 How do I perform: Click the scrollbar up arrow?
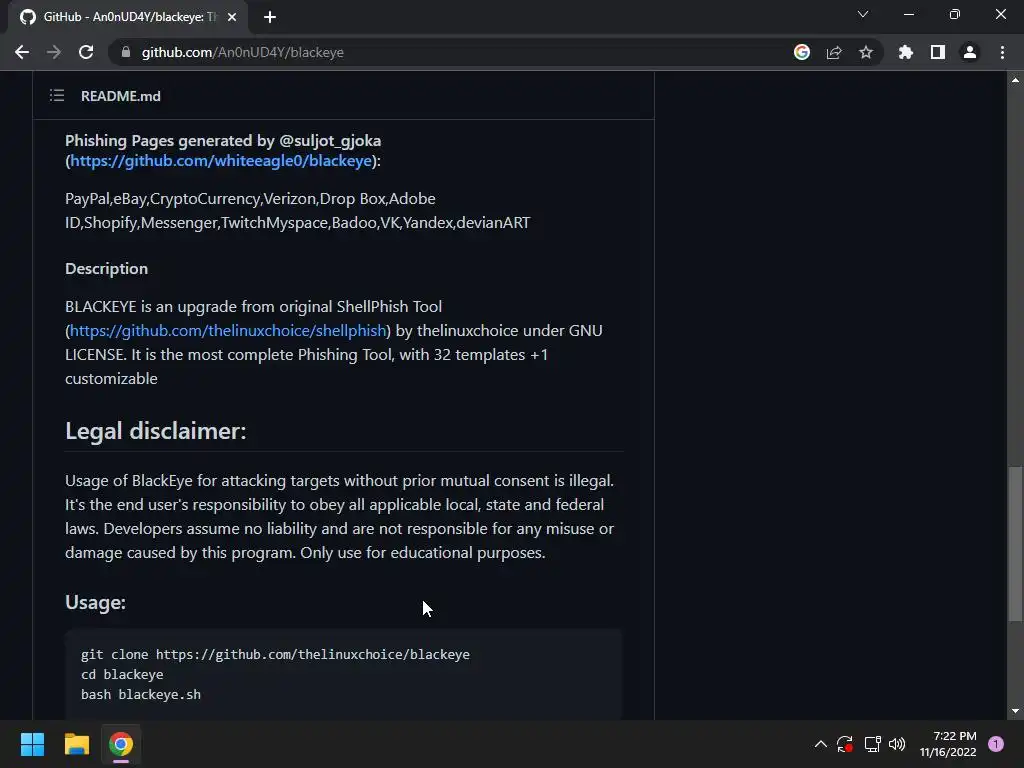pos(1015,80)
